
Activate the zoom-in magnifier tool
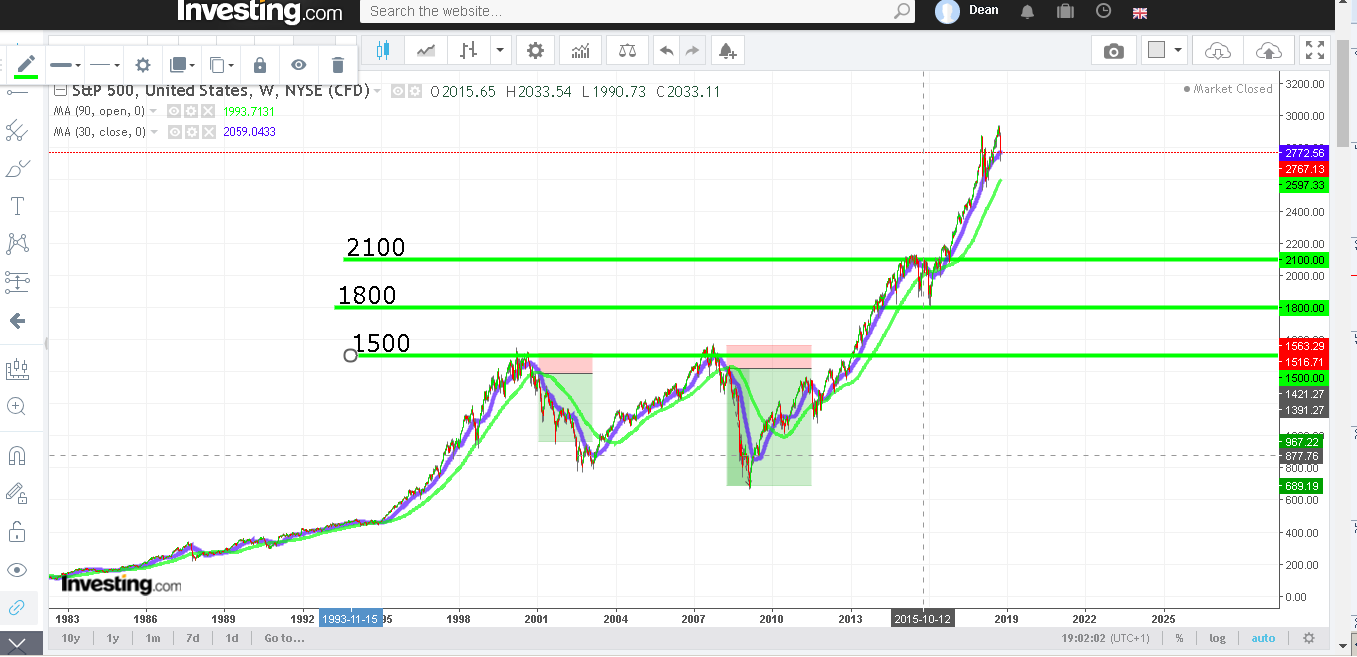click(17, 406)
